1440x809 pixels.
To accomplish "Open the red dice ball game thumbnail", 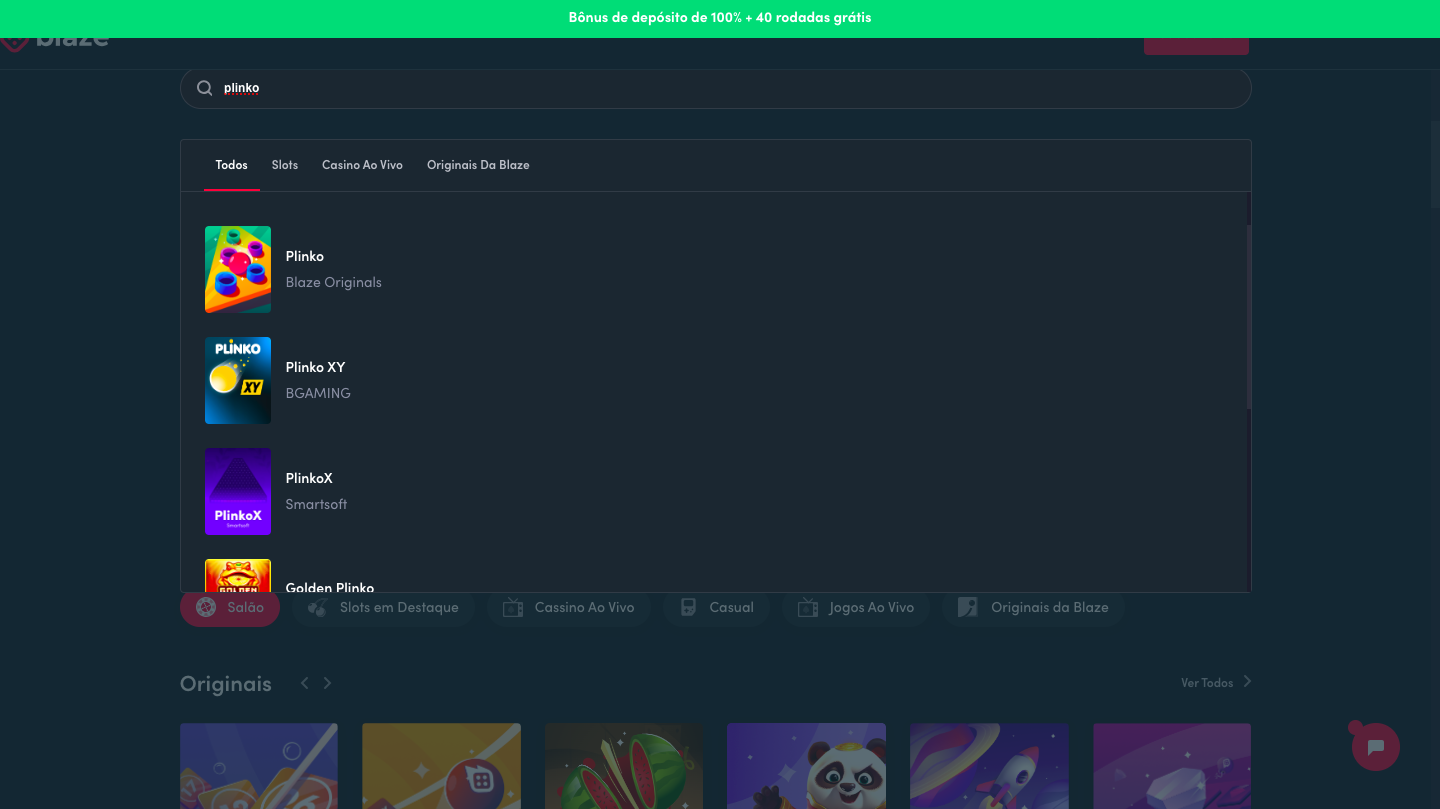I will tap(441, 766).
